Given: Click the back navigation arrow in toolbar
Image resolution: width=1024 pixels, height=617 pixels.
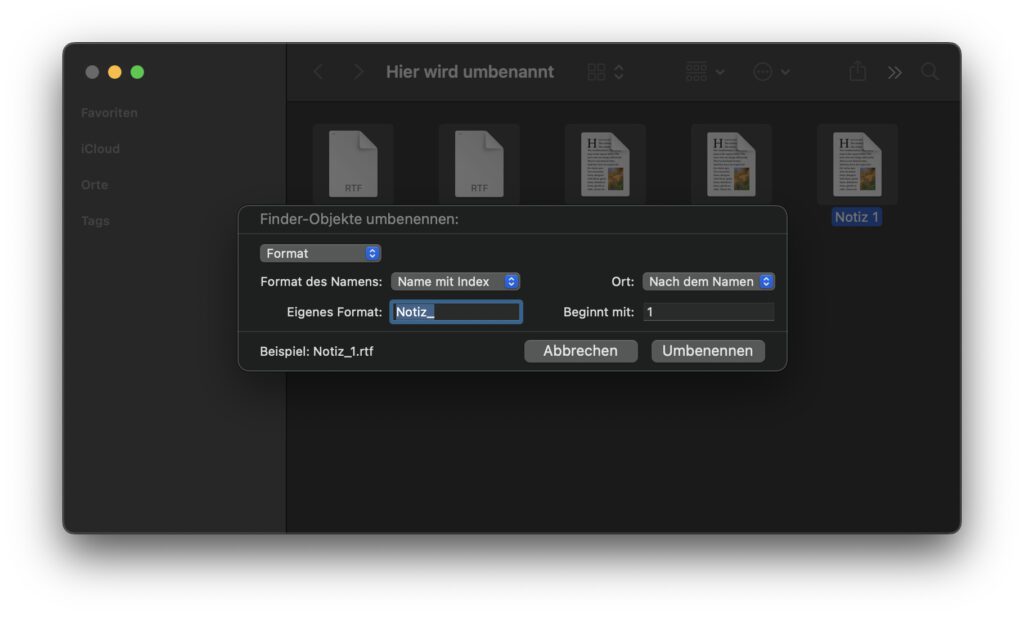Looking at the screenshot, I should [319, 72].
